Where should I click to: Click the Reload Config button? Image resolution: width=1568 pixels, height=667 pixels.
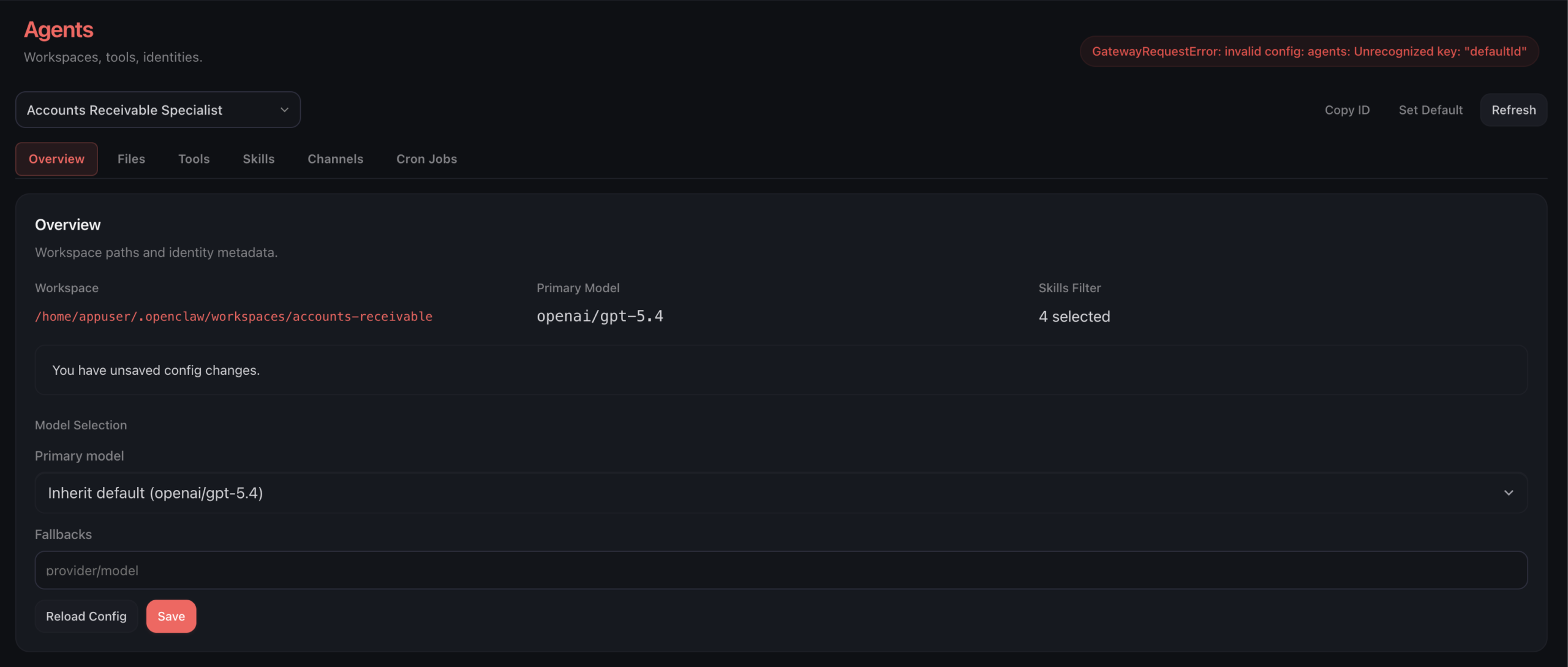pos(86,616)
